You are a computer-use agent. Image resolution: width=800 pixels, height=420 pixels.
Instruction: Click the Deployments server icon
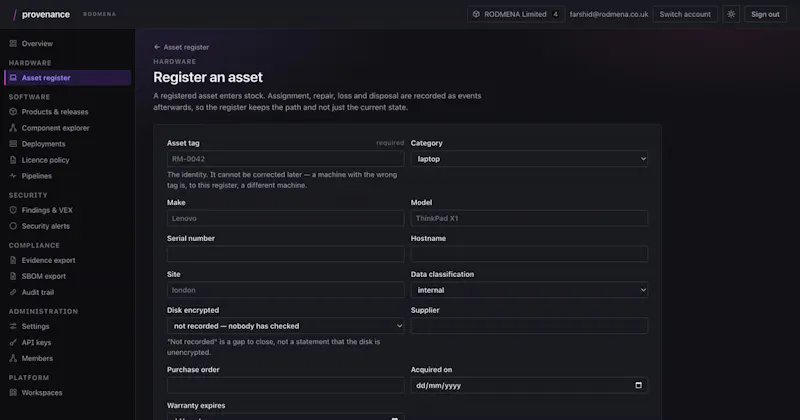(13, 144)
